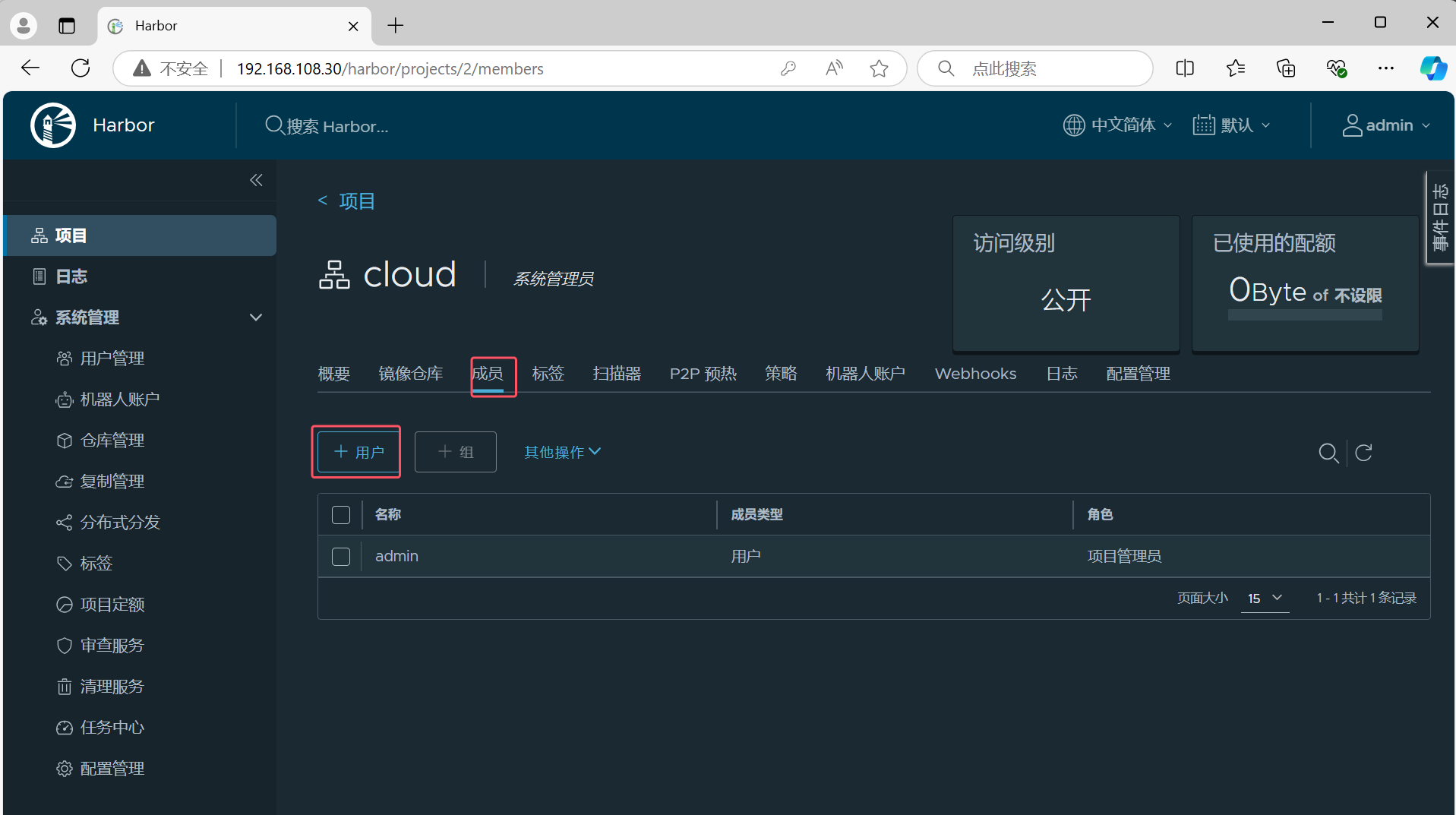Image resolution: width=1456 pixels, height=815 pixels.
Task: Go back via the < 项目 link
Action: pos(346,201)
